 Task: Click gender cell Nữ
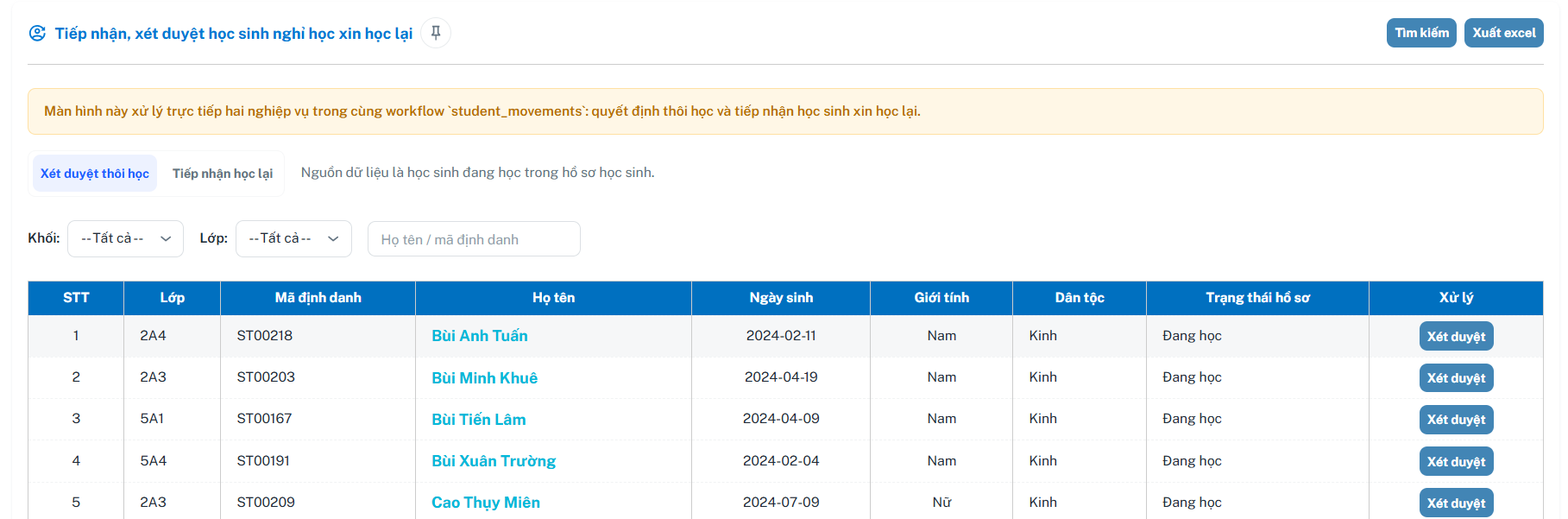[941, 502]
